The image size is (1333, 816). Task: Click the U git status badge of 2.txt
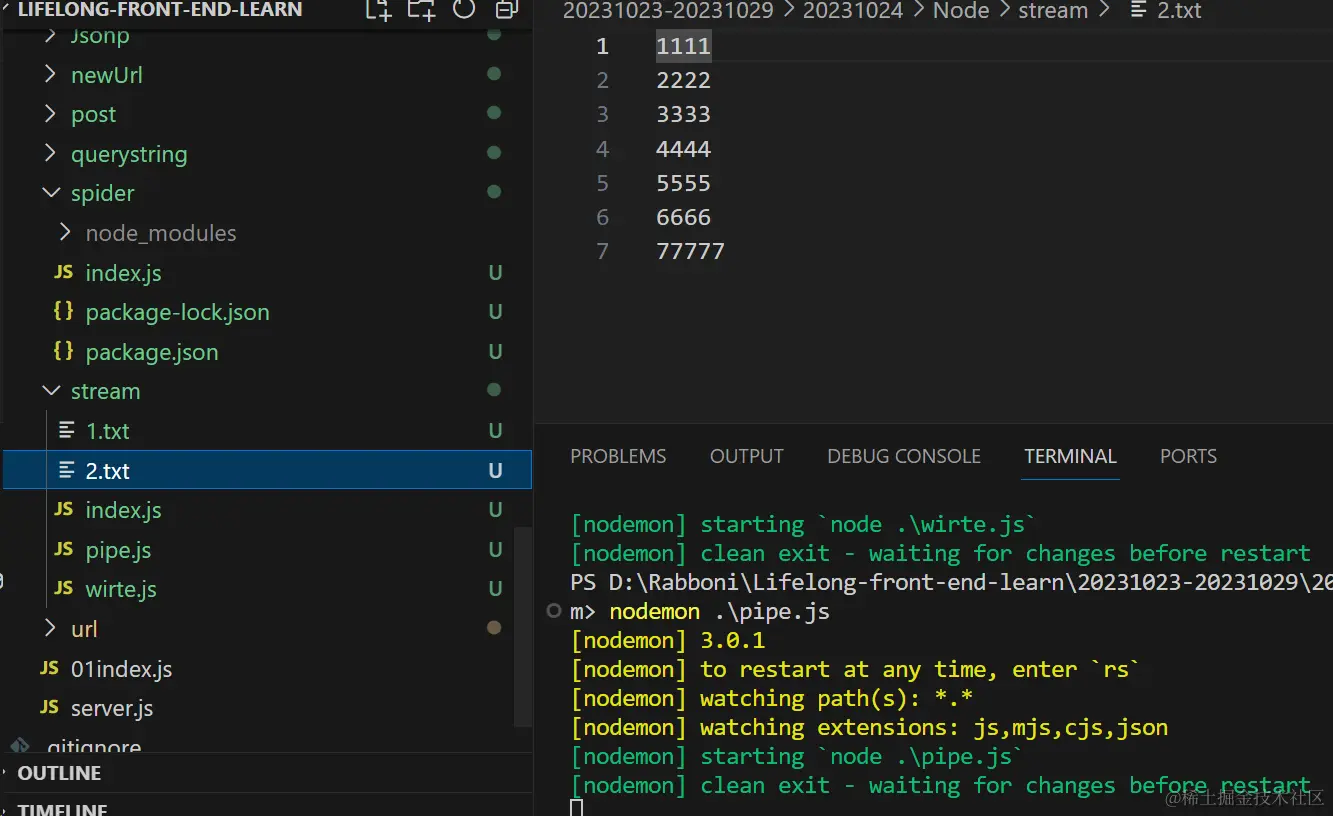[495, 471]
